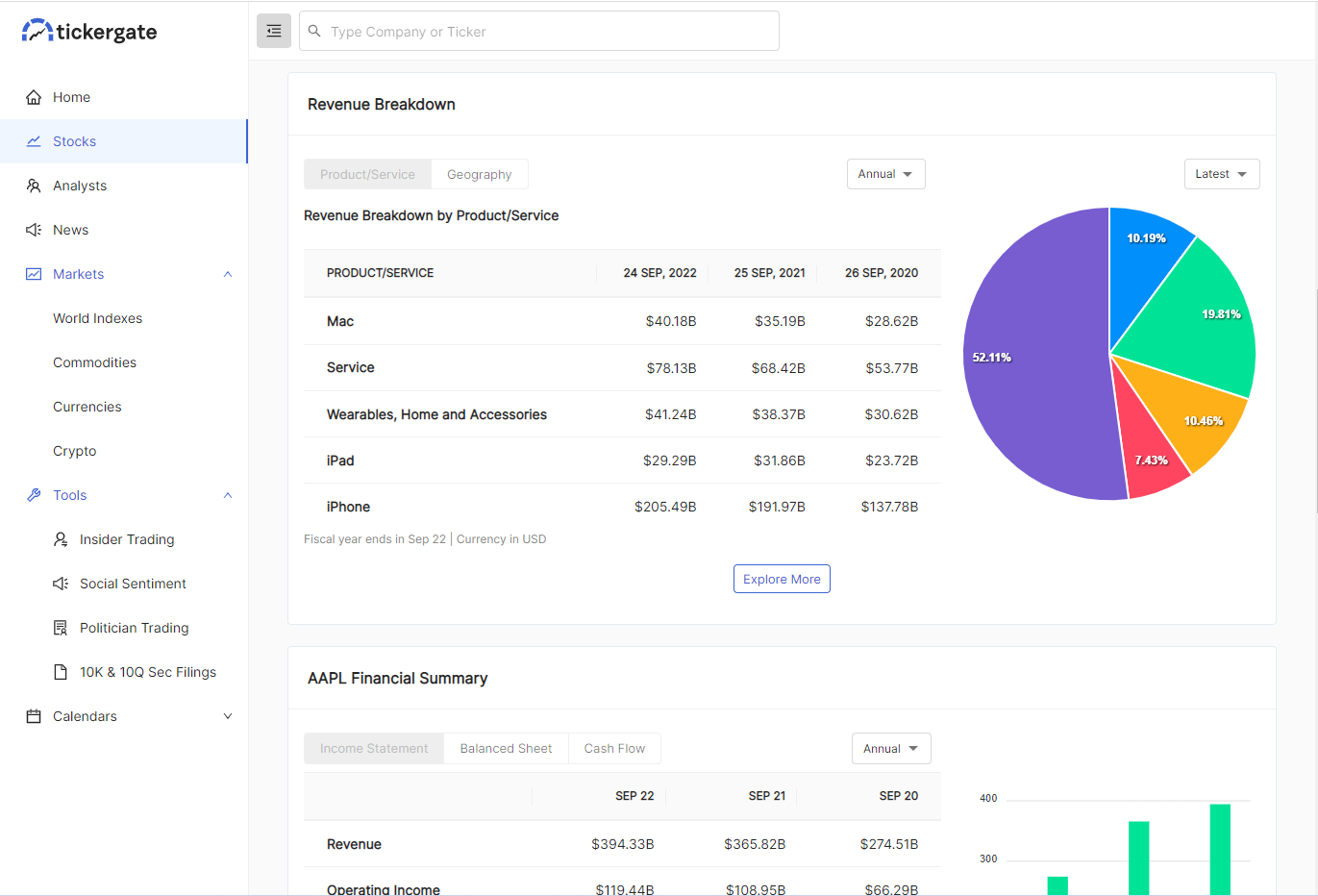The height and width of the screenshot is (896, 1318).
Task: Click the Service row label
Action: (351, 367)
